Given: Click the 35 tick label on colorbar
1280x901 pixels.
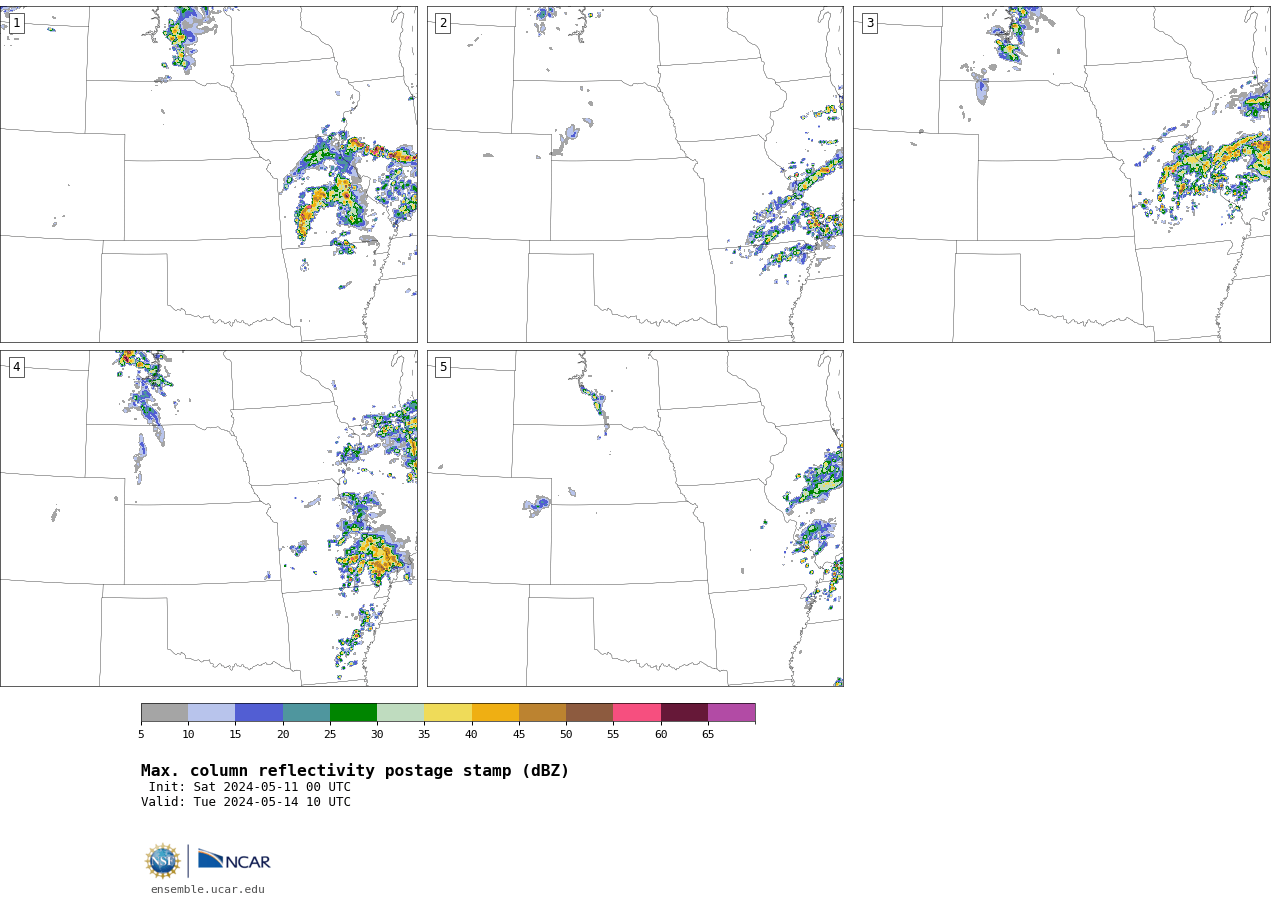Looking at the screenshot, I should pyautogui.click(x=424, y=735).
